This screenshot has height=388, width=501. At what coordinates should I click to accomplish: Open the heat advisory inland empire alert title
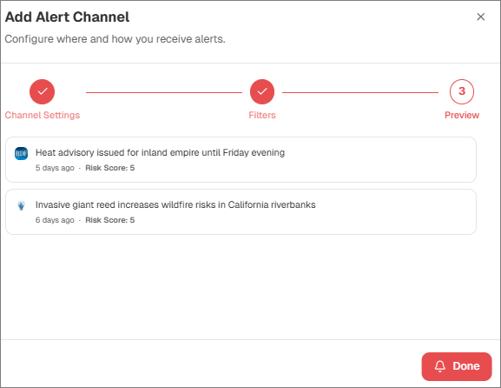pyautogui.click(x=160, y=153)
